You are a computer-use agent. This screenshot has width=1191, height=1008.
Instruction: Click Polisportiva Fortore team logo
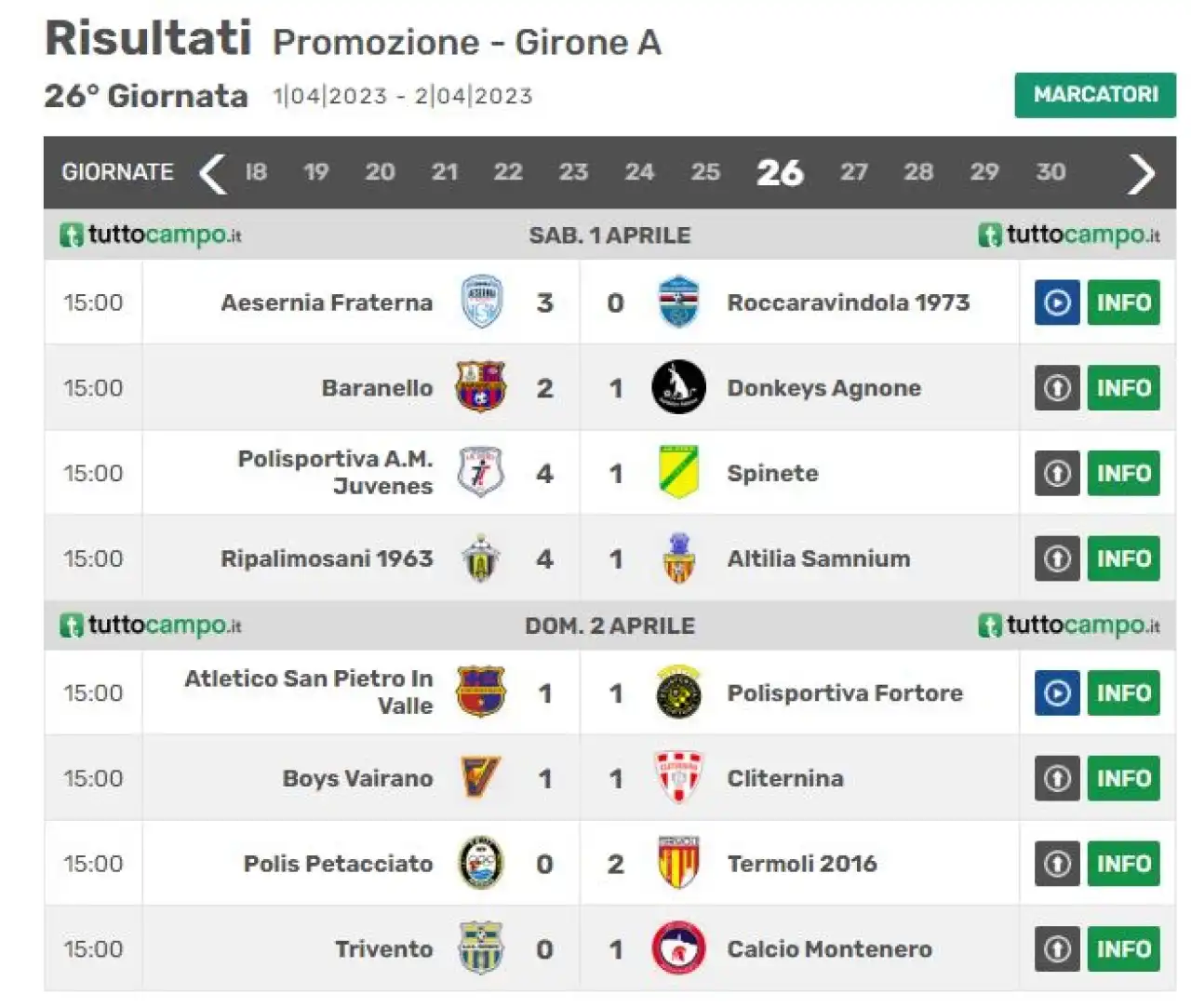(678, 692)
